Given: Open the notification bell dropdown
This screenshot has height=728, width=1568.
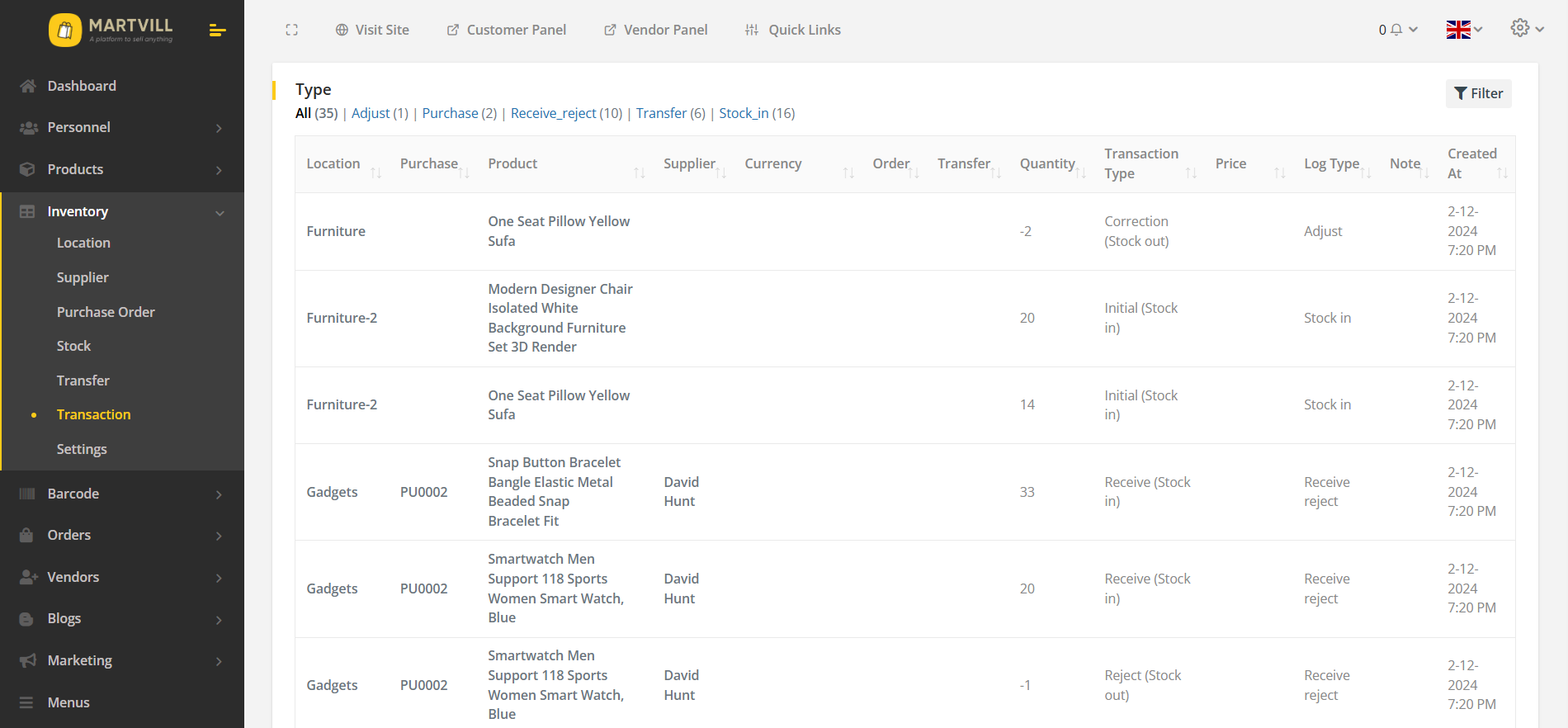Looking at the screenshot, I should point(1397,30).
